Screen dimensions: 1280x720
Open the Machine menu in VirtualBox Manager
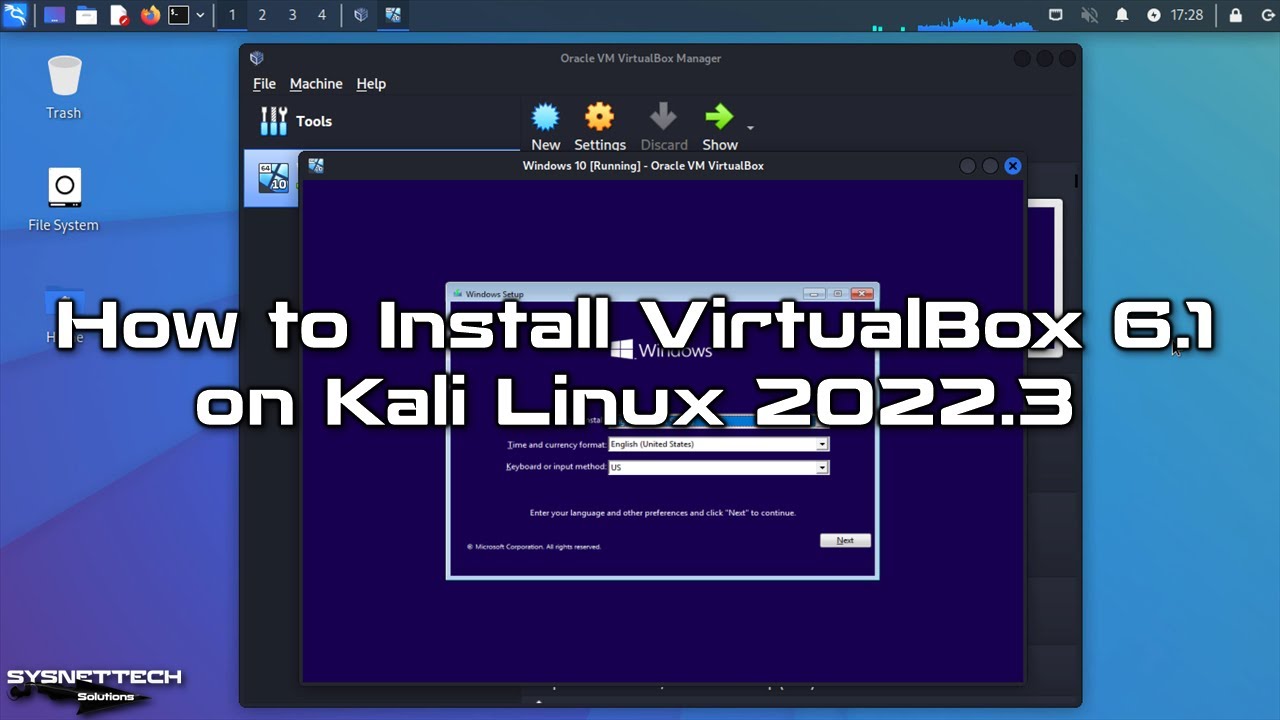click(316, 84)
